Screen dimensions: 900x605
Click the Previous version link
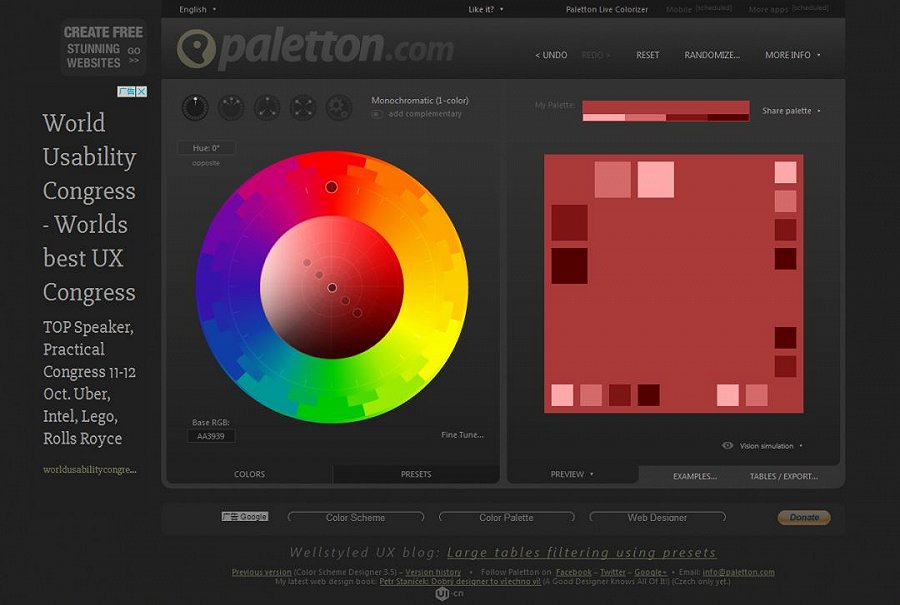click(262, 572)
